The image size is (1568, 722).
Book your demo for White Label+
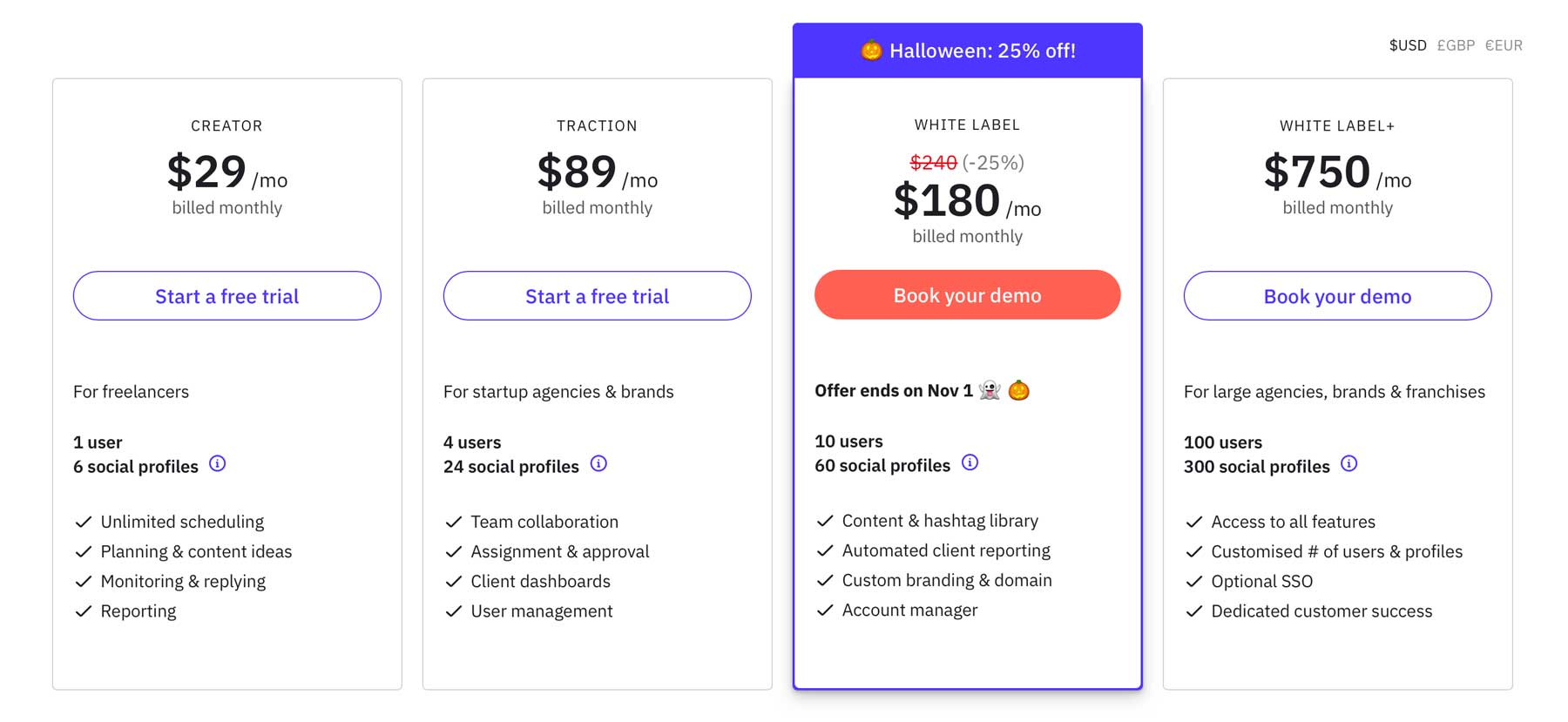coord(1337,296)
